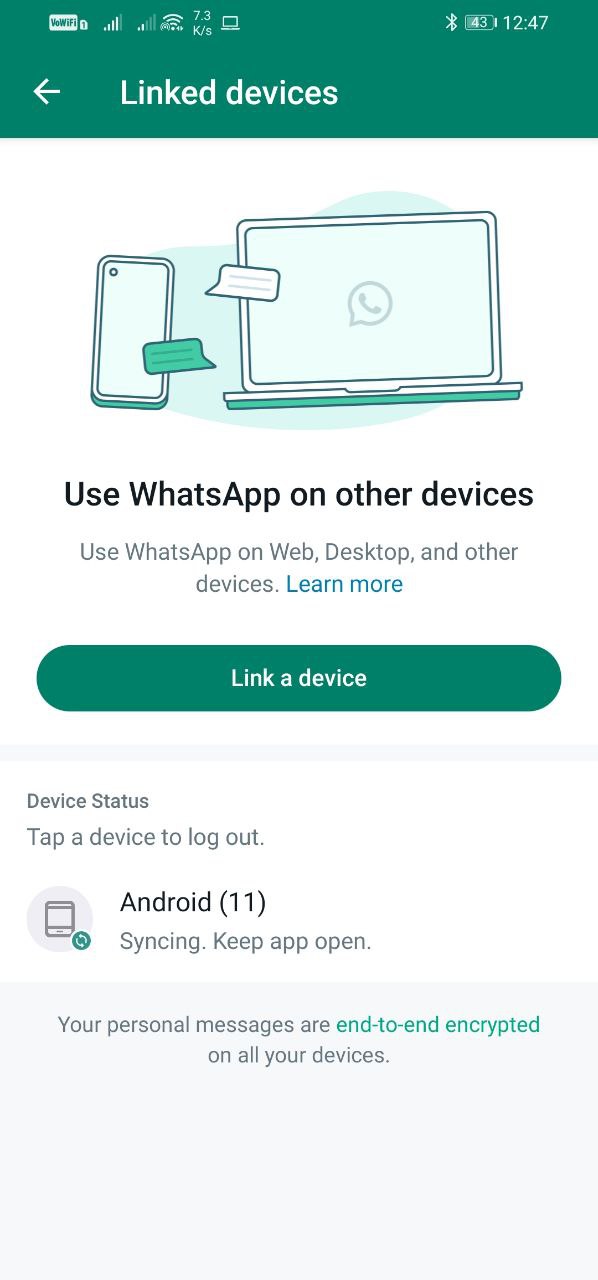This screenshot has height=1280, width=598.
Task: Tap the WhatsApp logo on laptop illustration
Action: point(370,303)
